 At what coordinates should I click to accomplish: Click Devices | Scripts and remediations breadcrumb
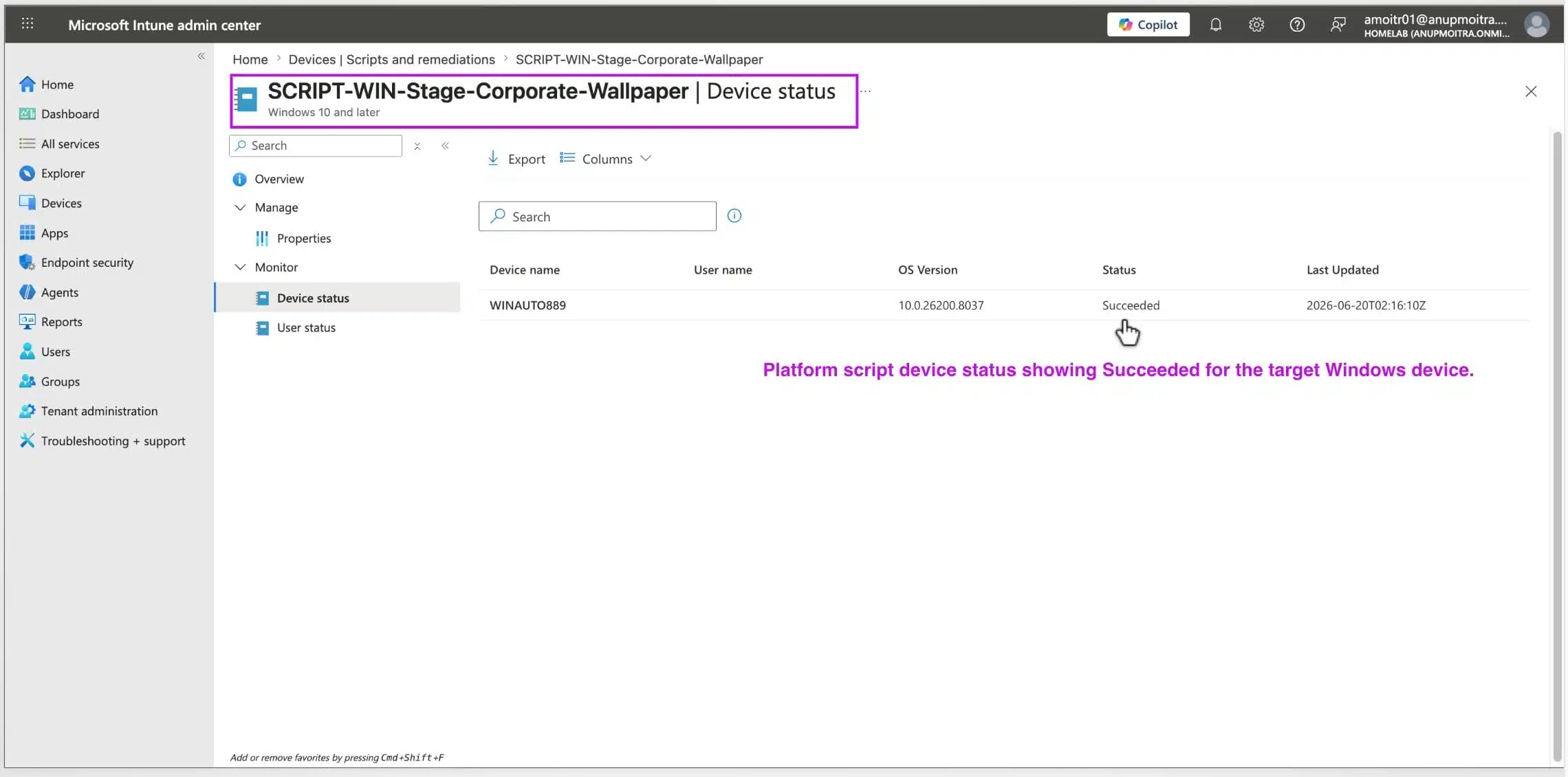(x=391, y=60)
